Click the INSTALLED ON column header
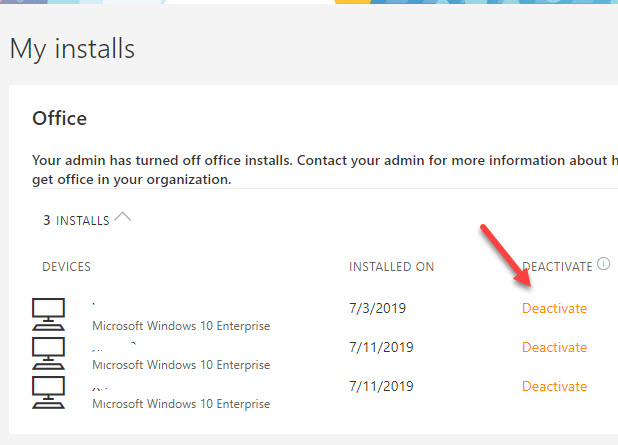 pyautogui.click(x=392, y=267)
